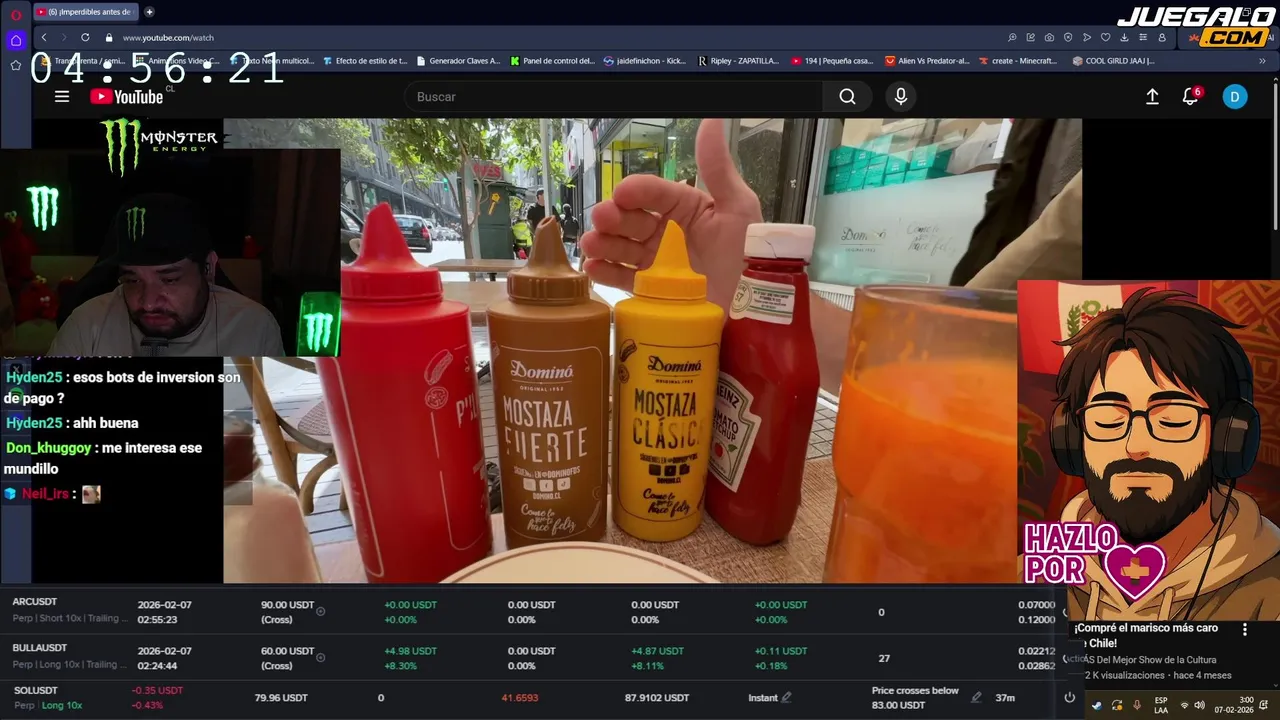Screen dimensions: 1280x720
Task: Show hidden bookmarks with double chevron
Action: point(1262,61)
